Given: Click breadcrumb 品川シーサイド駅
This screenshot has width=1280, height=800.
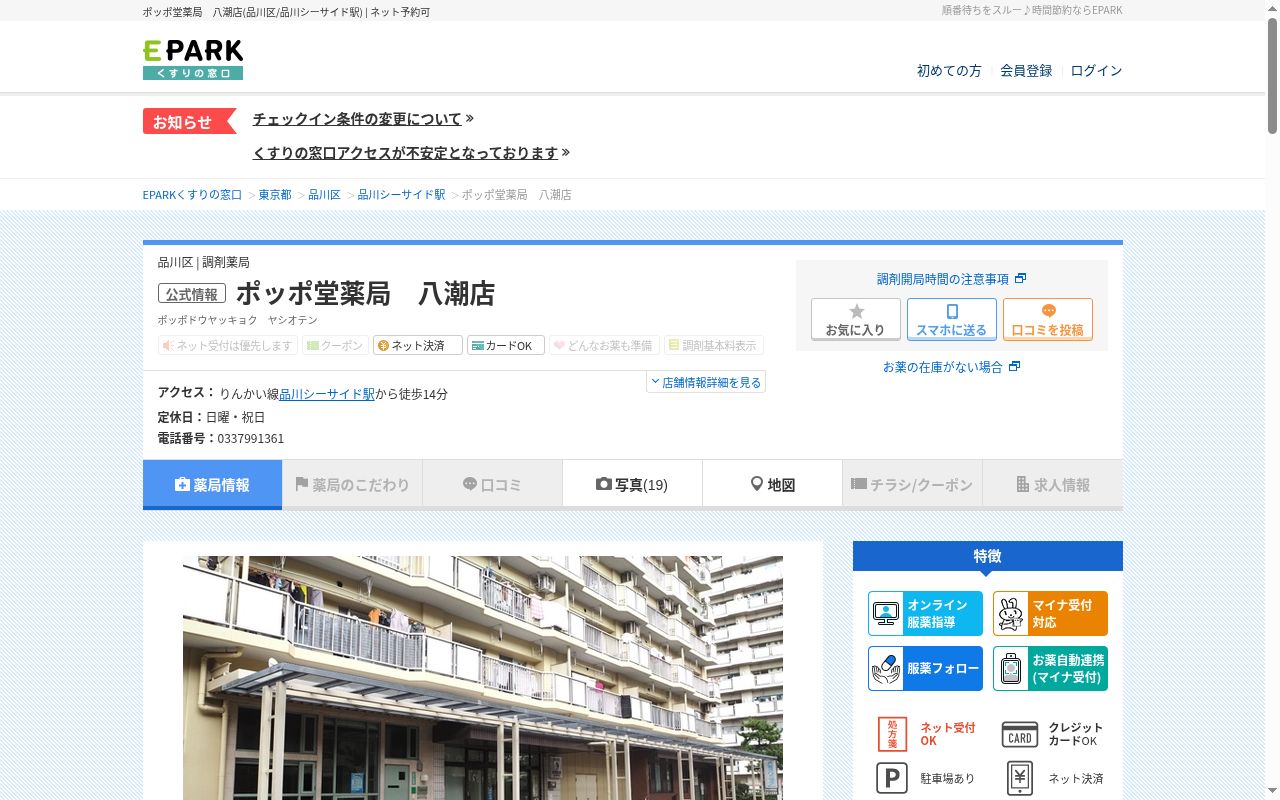Looking at the screenshot, I should pos(401,194).
